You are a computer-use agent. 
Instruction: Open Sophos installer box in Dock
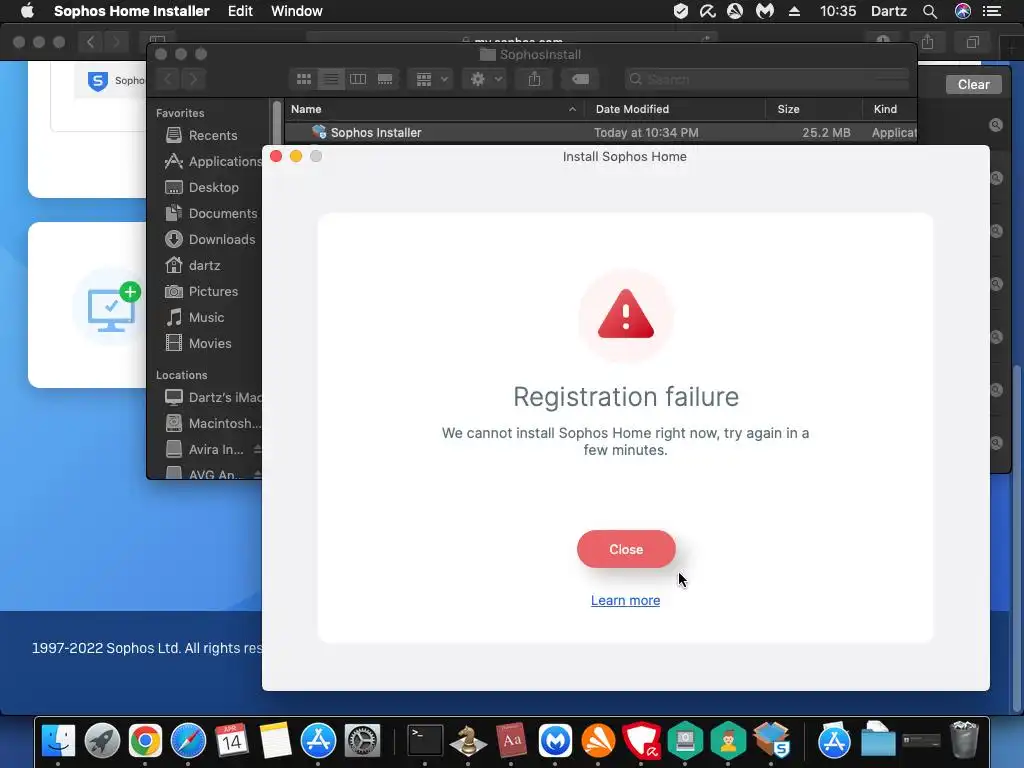tap(772, 739)
